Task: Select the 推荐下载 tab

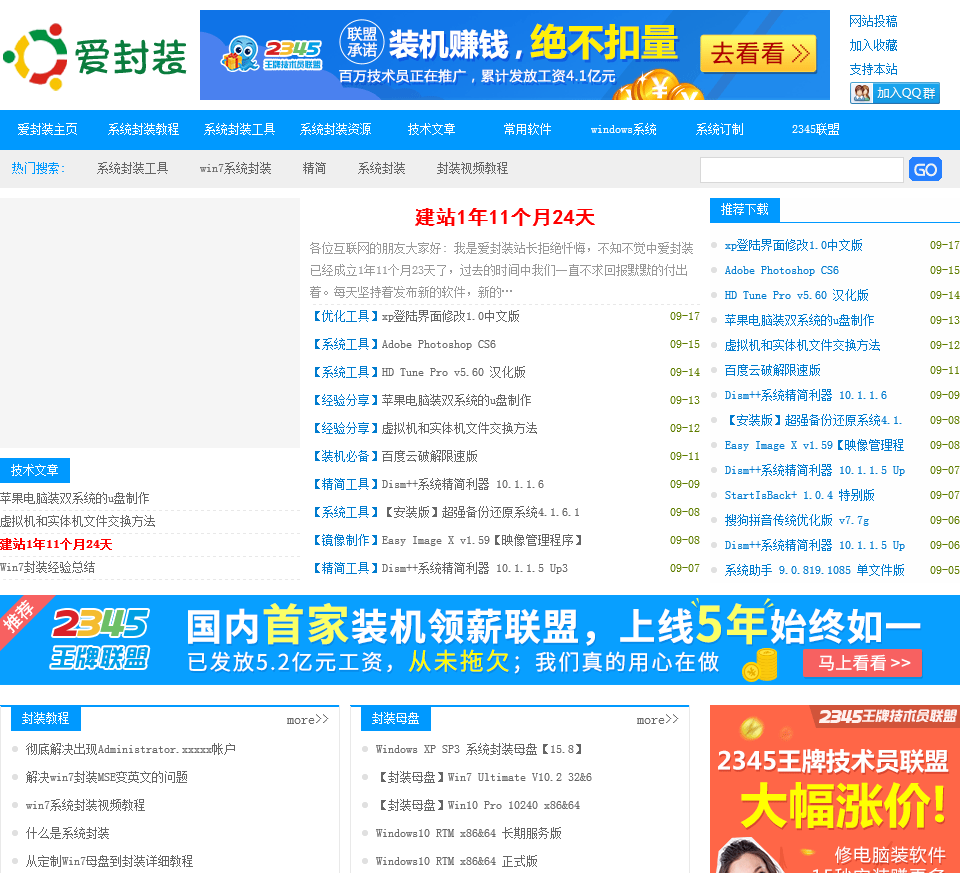Action: pos(744,210)
